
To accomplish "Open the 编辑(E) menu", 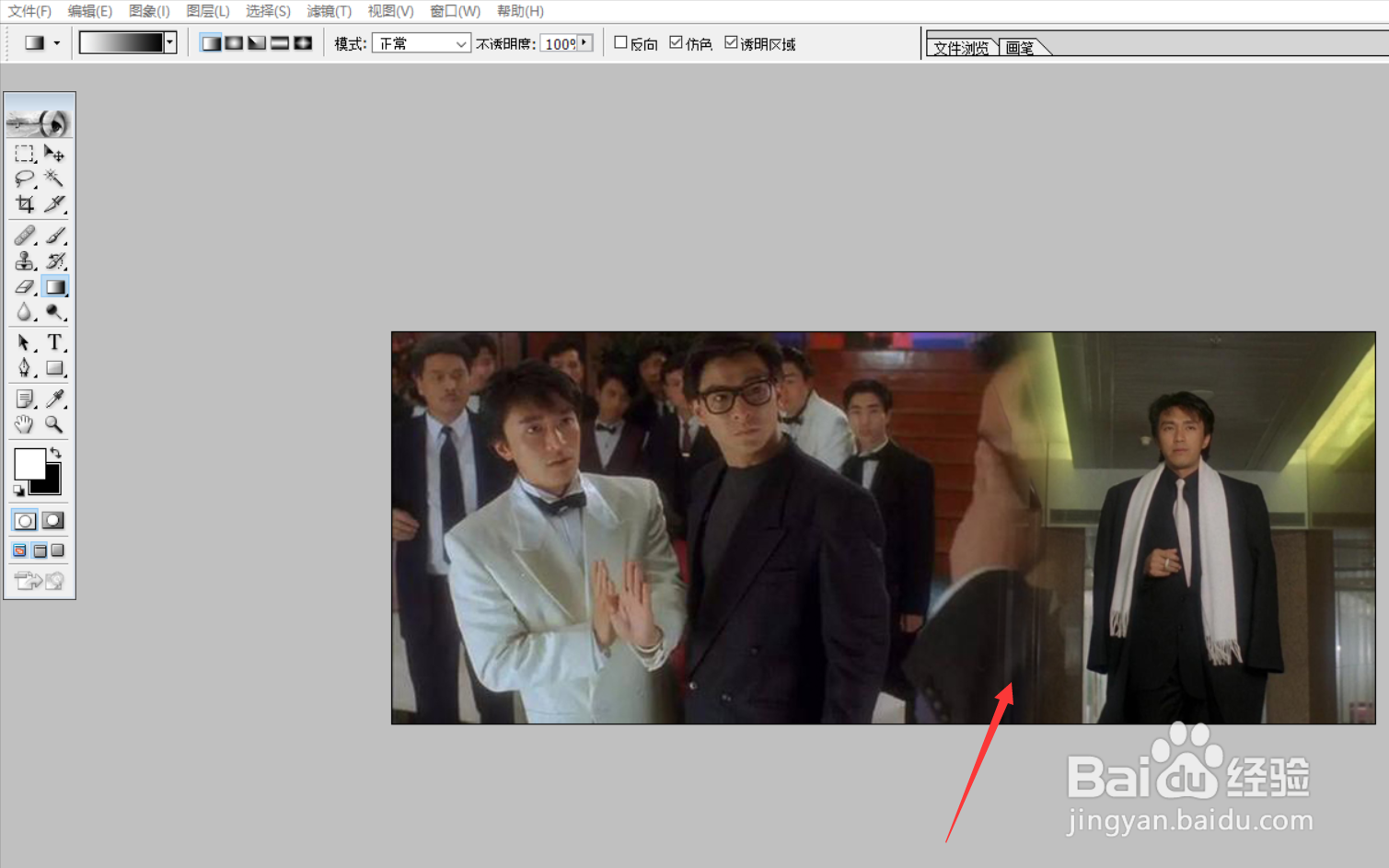I will pos(90,11).
